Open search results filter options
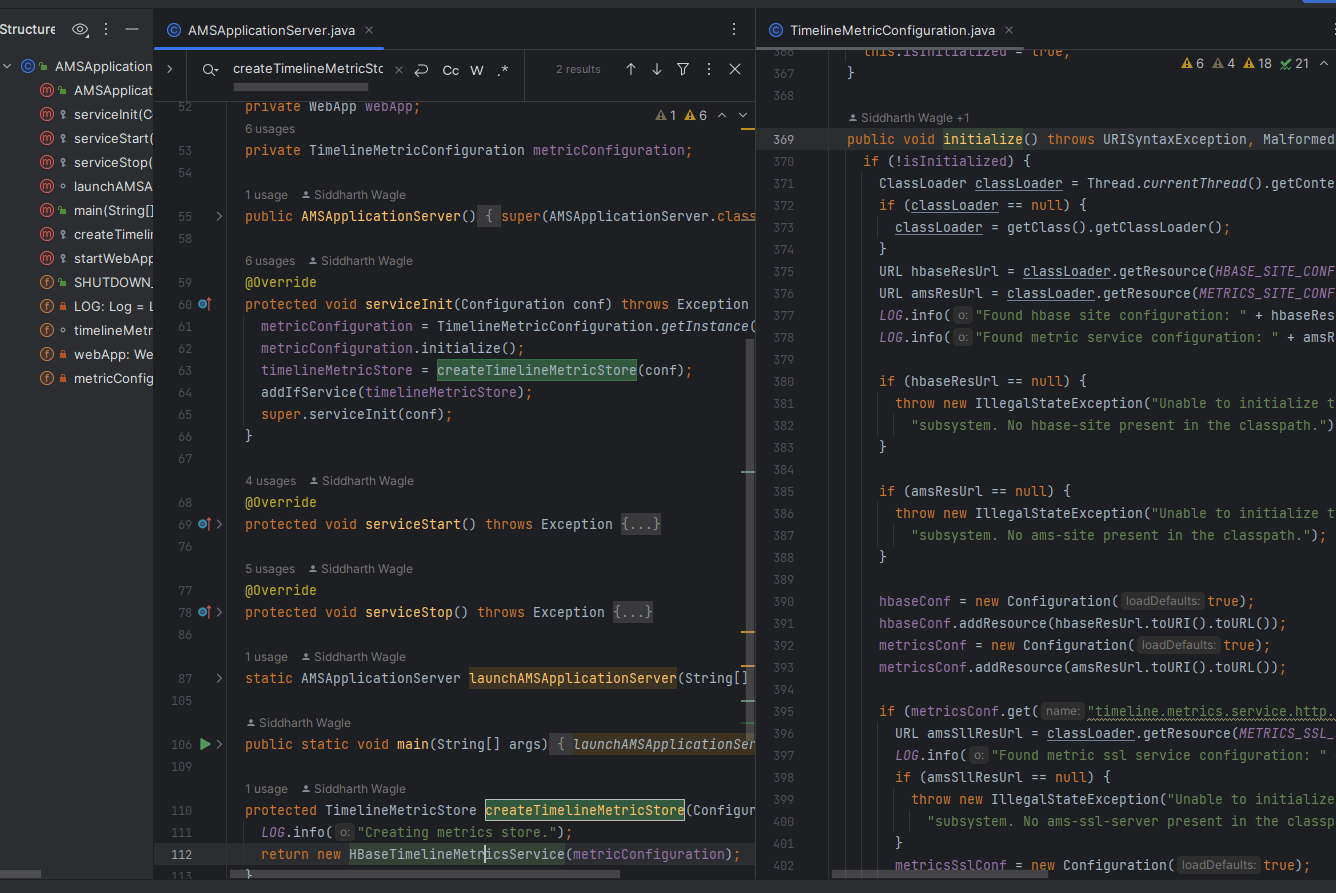The height and width of the screenshot is (893, 1336). [682, 69]
